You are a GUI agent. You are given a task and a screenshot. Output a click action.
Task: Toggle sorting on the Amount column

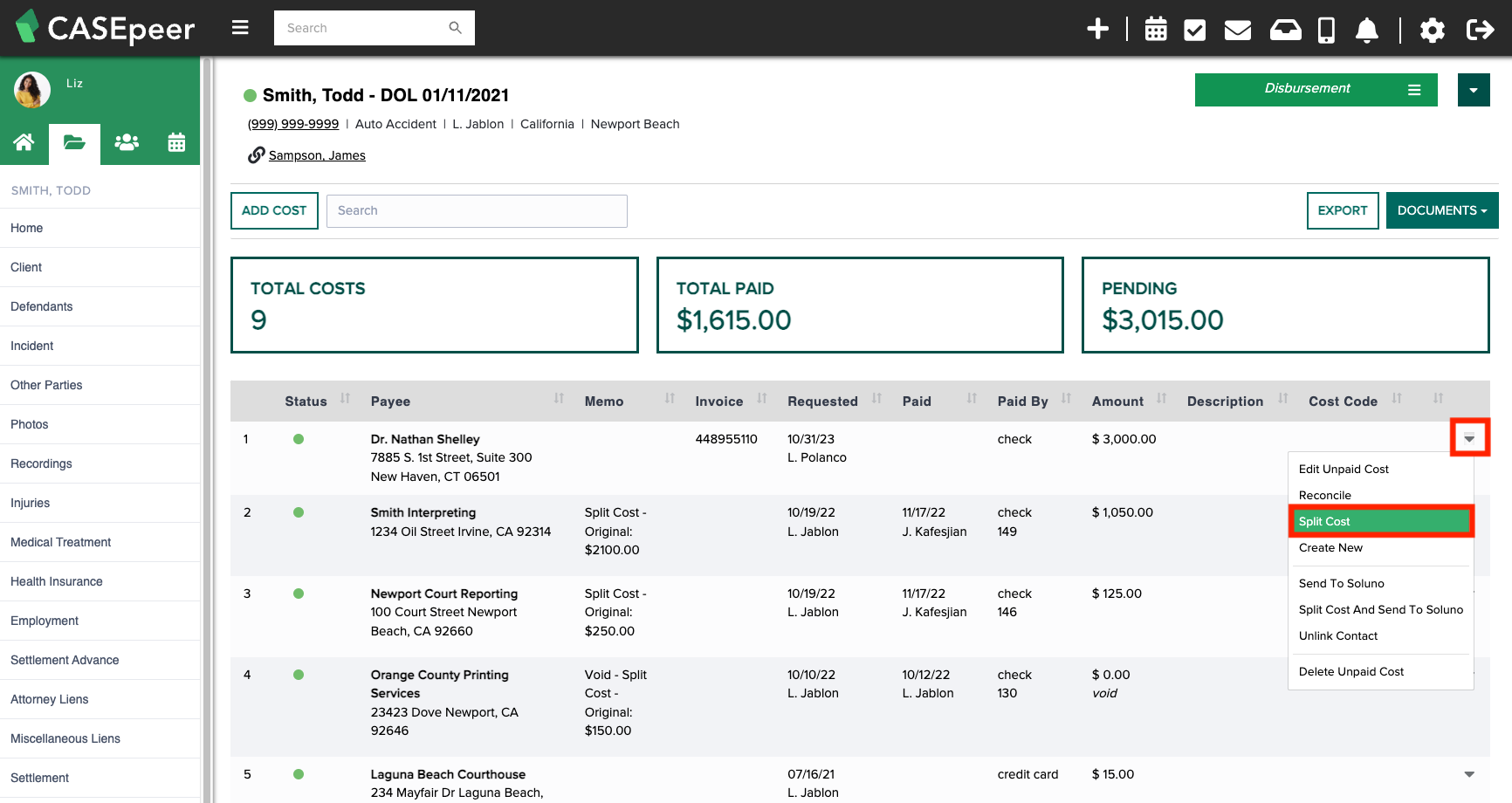point(1162,399)
